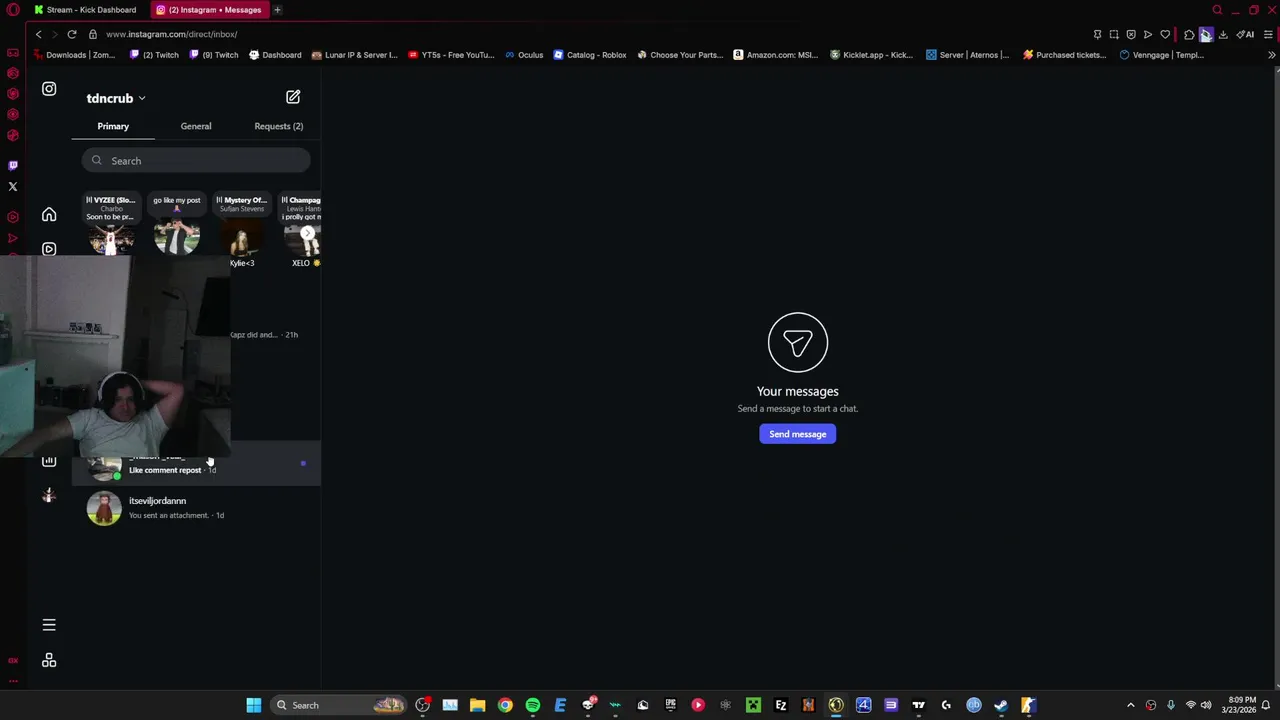The height and width of the screenshot is (720, 1280).
Task: Open the Lunar IP & Server bookmark
Action: pyautogui.click(x=355, y=55)
